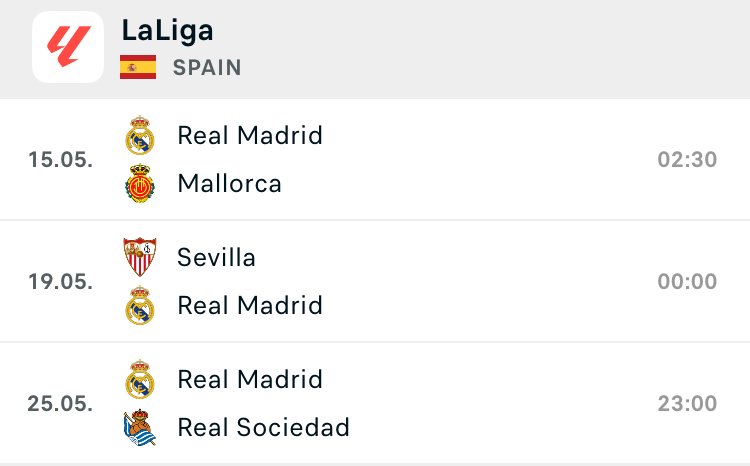750x466 pixels.
Task: Open the Sevilla team name
Action: coord(216,257)
